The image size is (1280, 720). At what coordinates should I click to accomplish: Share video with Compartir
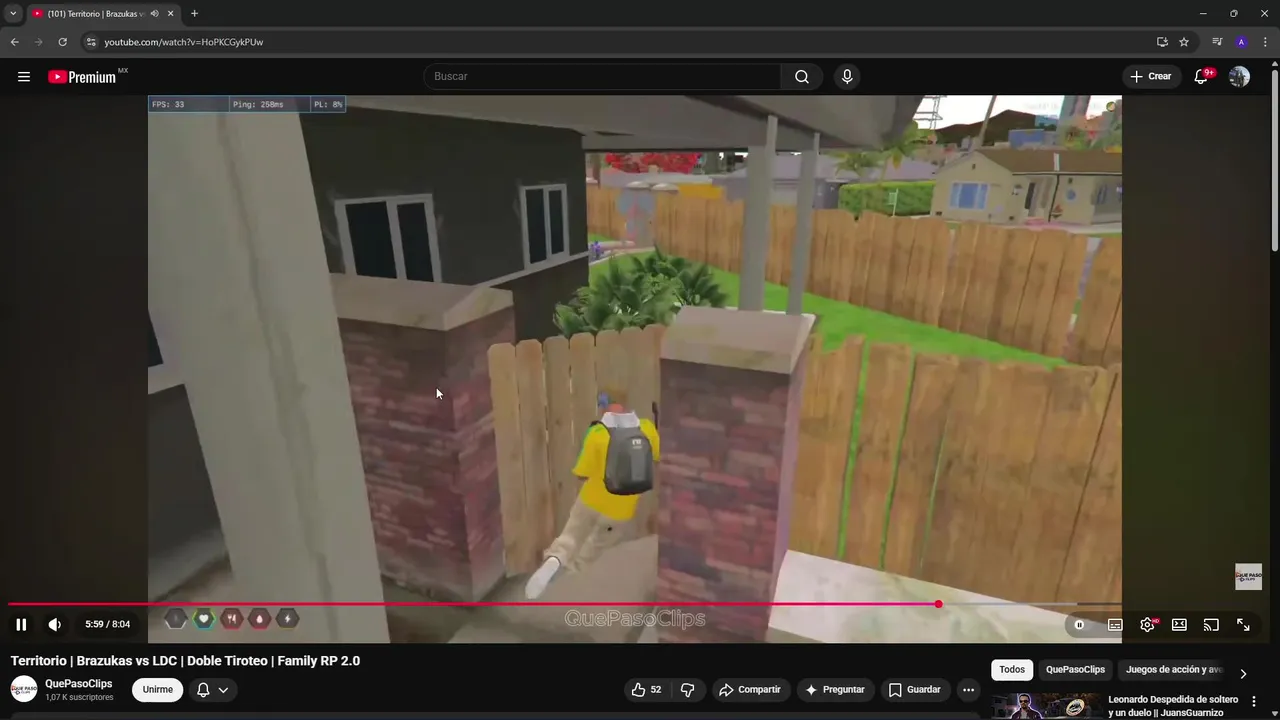point(750,689)
